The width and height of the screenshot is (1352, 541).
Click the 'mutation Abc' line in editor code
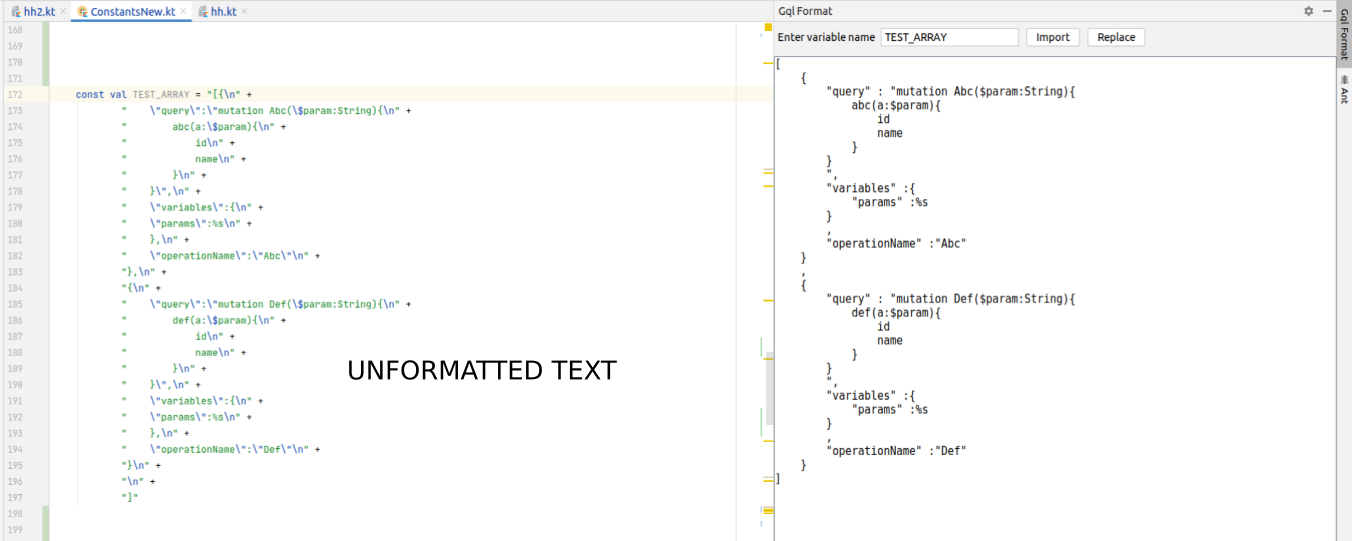[266, 111]
